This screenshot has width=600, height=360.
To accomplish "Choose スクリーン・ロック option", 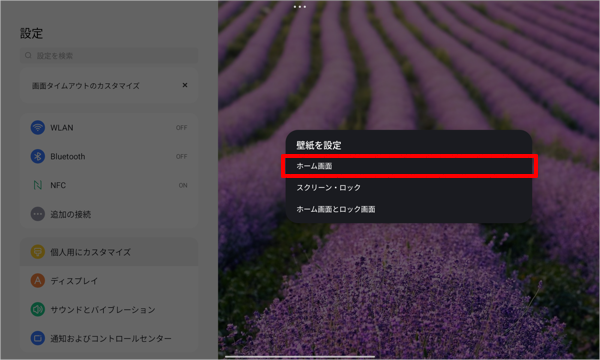I will pos(409,187).
